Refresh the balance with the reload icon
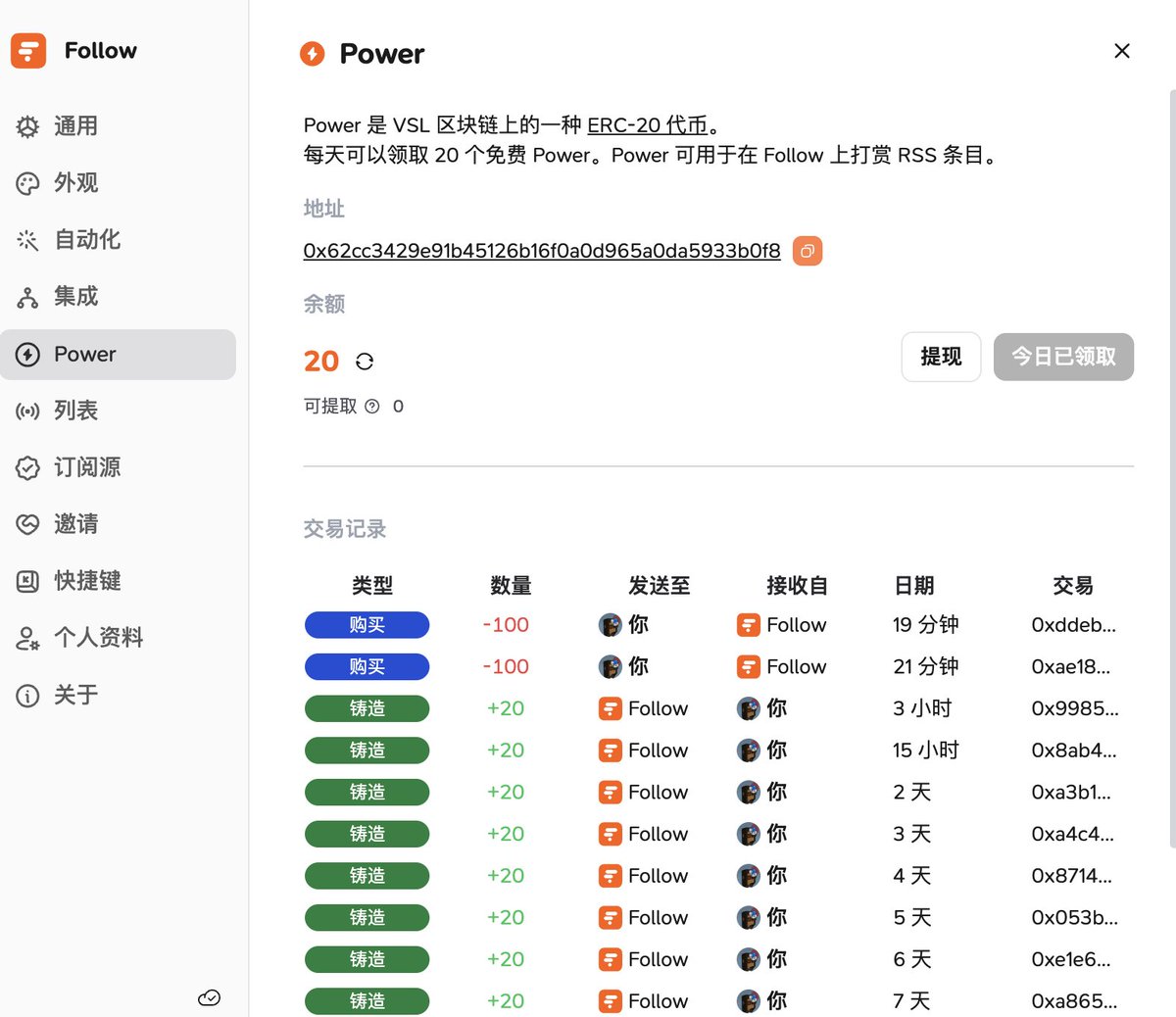The image size is (1176, 1017). tap(365, 362)
